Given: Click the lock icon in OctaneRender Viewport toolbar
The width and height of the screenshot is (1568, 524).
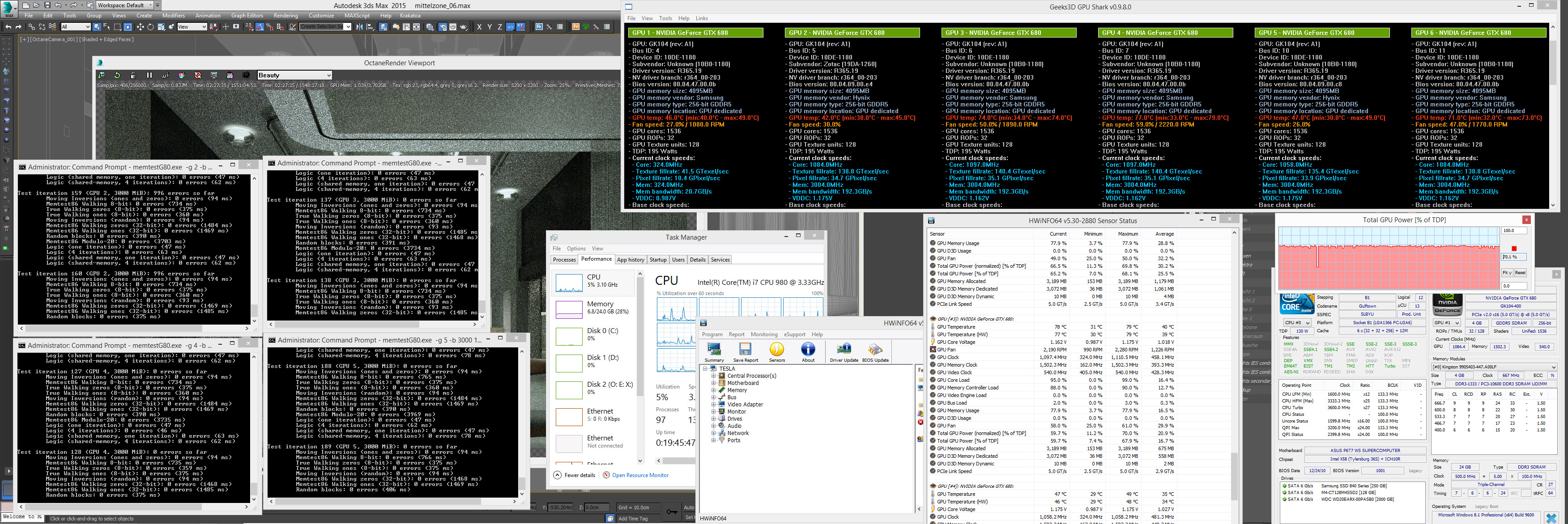Looking at the screenshot, I should 133,76.
